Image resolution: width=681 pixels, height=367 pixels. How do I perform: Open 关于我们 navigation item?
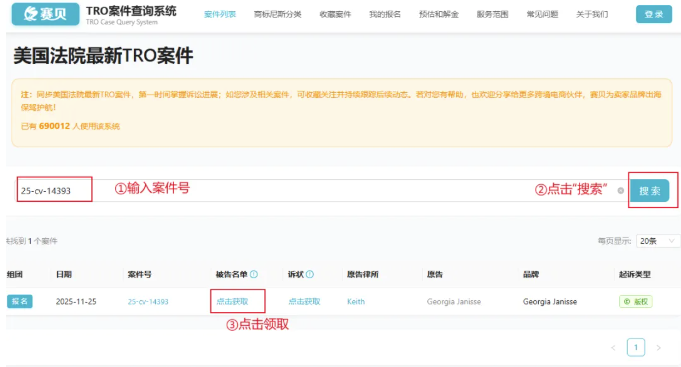(x=592, y=14)
